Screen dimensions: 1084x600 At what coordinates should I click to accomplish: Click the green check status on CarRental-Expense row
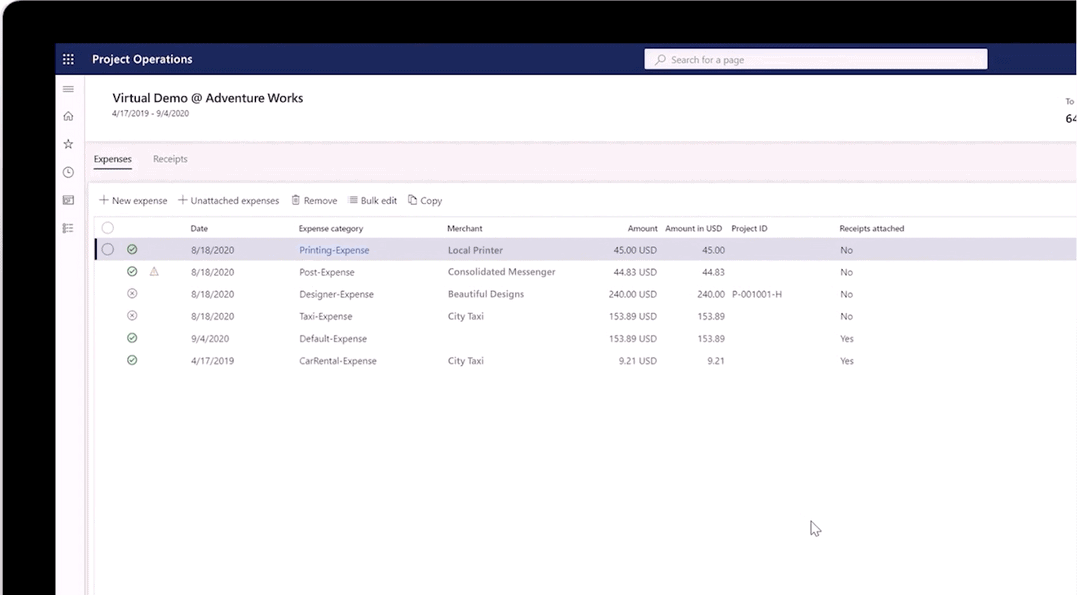[132, 360]
